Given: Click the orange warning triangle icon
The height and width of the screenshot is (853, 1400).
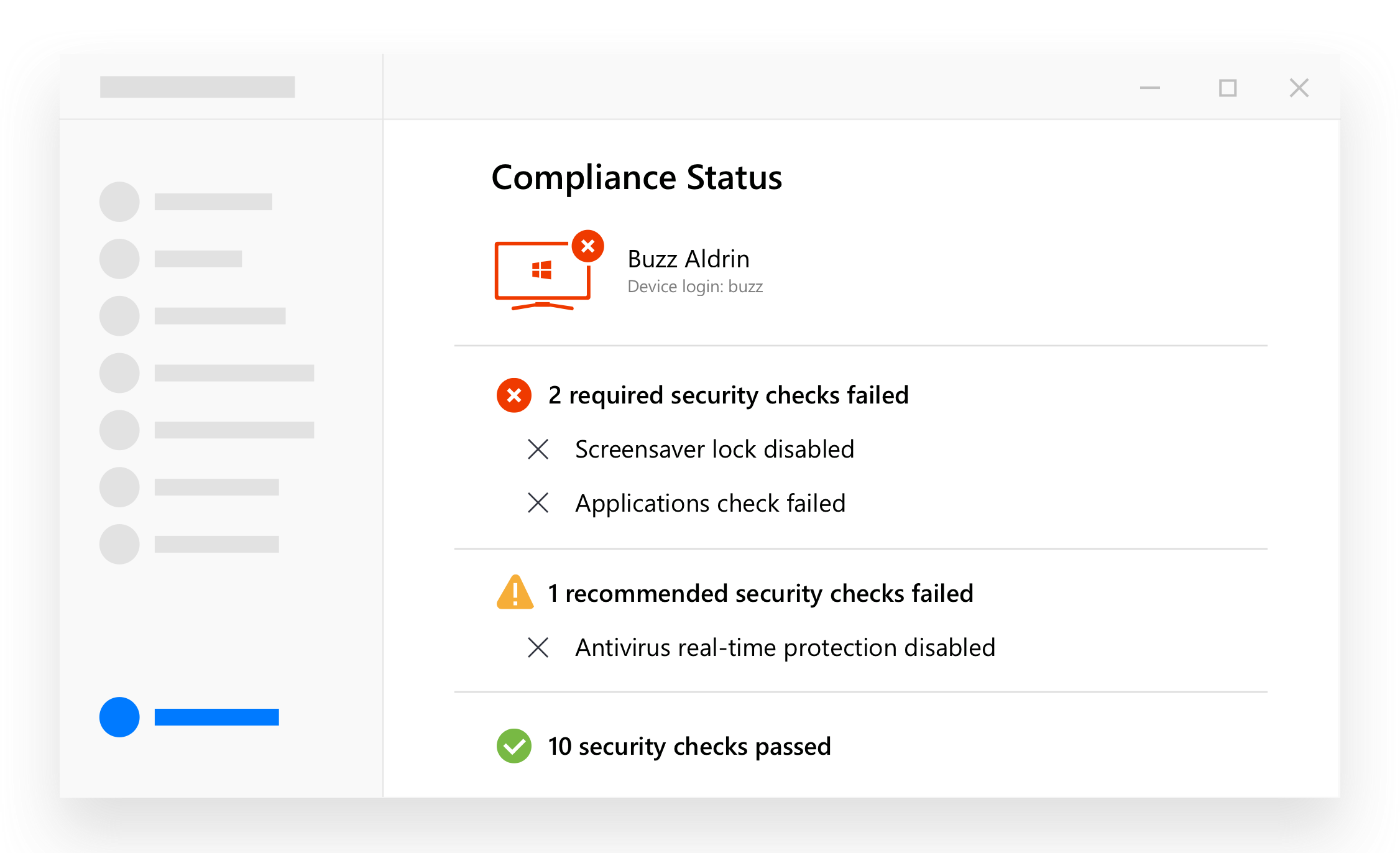Looking at the screenshot, I should (x=515, y=592).
